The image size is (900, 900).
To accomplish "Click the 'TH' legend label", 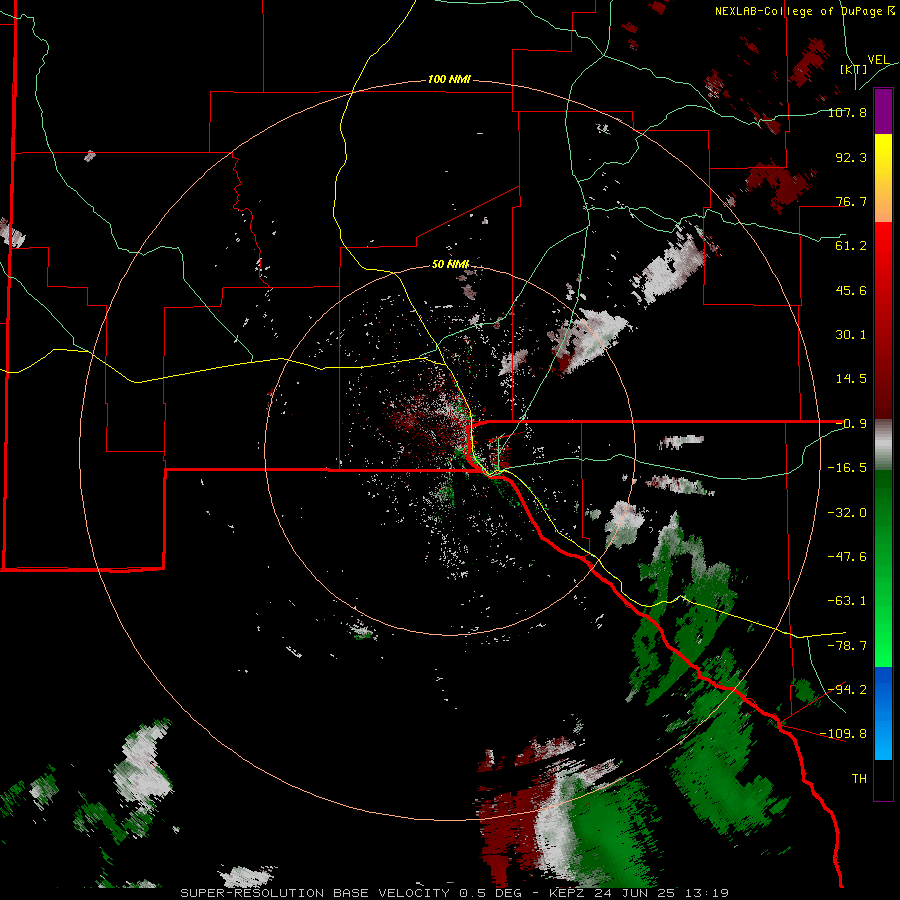I will tap(859, 778).
